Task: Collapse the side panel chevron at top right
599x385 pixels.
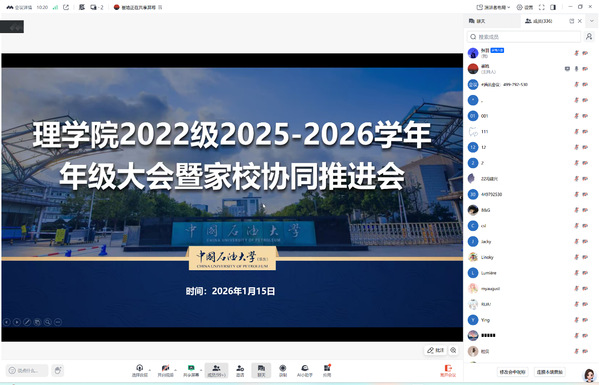Action: click(592, 21)
